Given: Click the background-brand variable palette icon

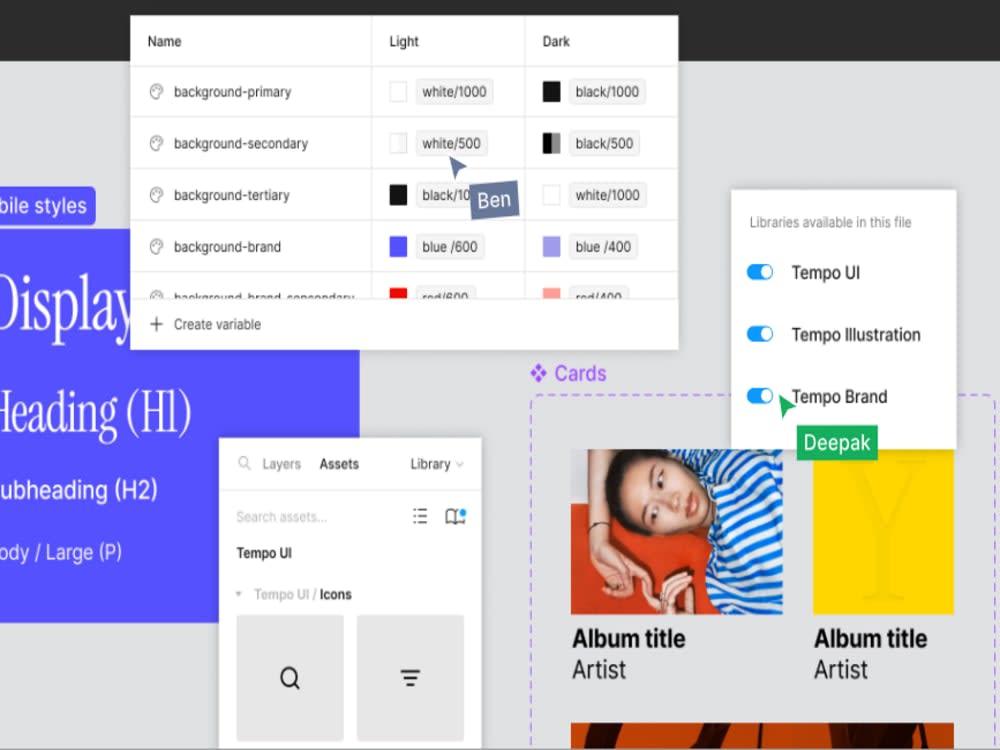Looking at the screenshot, I should 156,247.
